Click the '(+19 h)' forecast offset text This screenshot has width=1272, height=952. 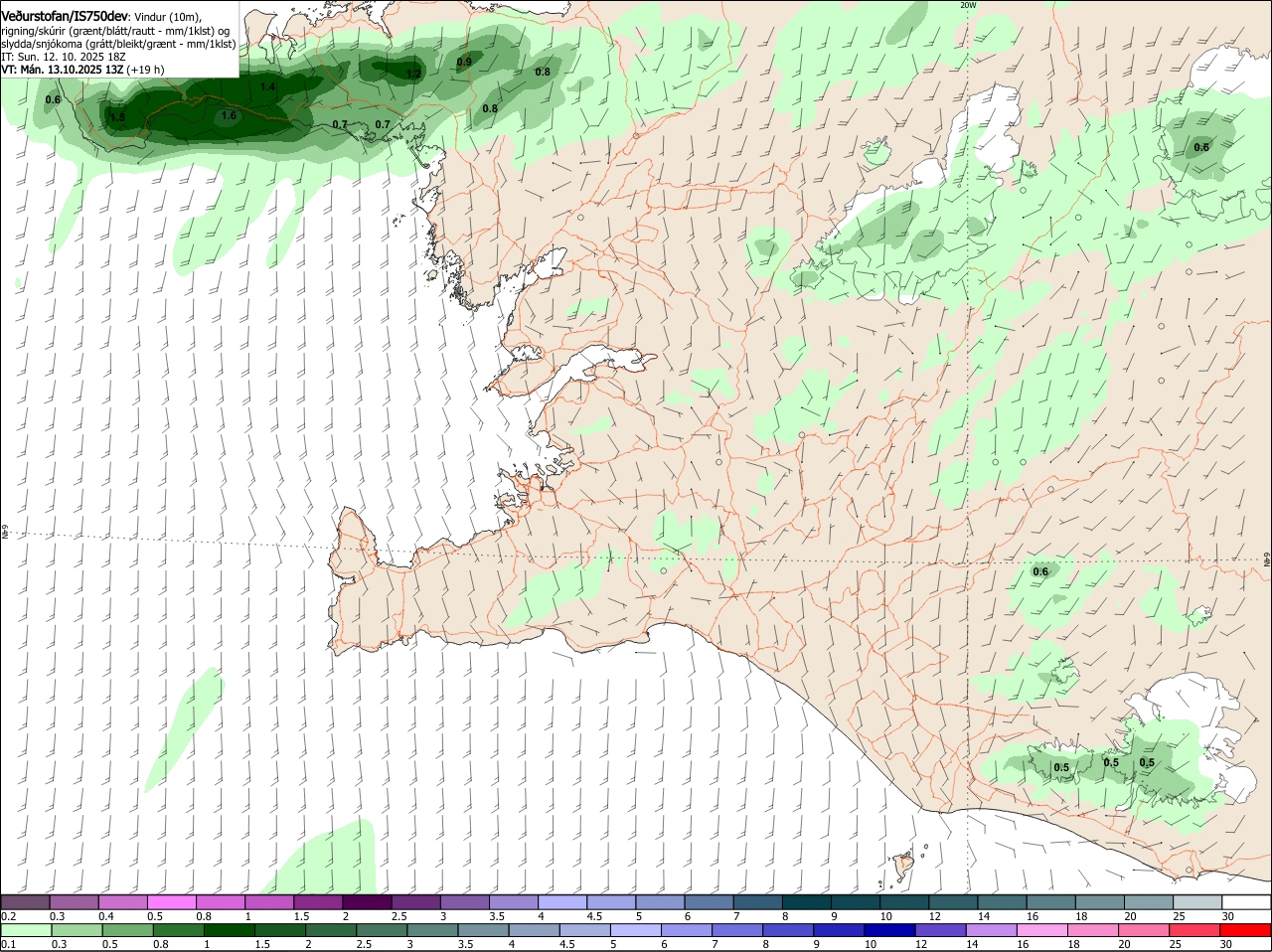click(x=145, y=70)
